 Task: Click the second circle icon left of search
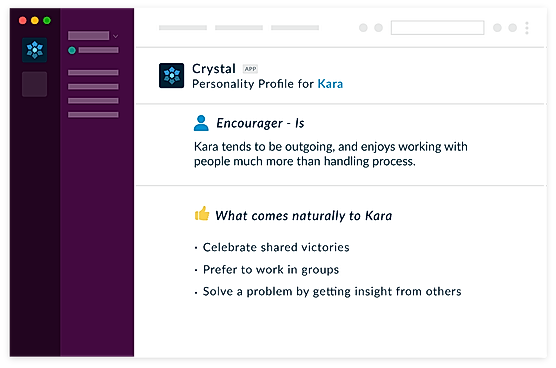(x=379, y=28)
